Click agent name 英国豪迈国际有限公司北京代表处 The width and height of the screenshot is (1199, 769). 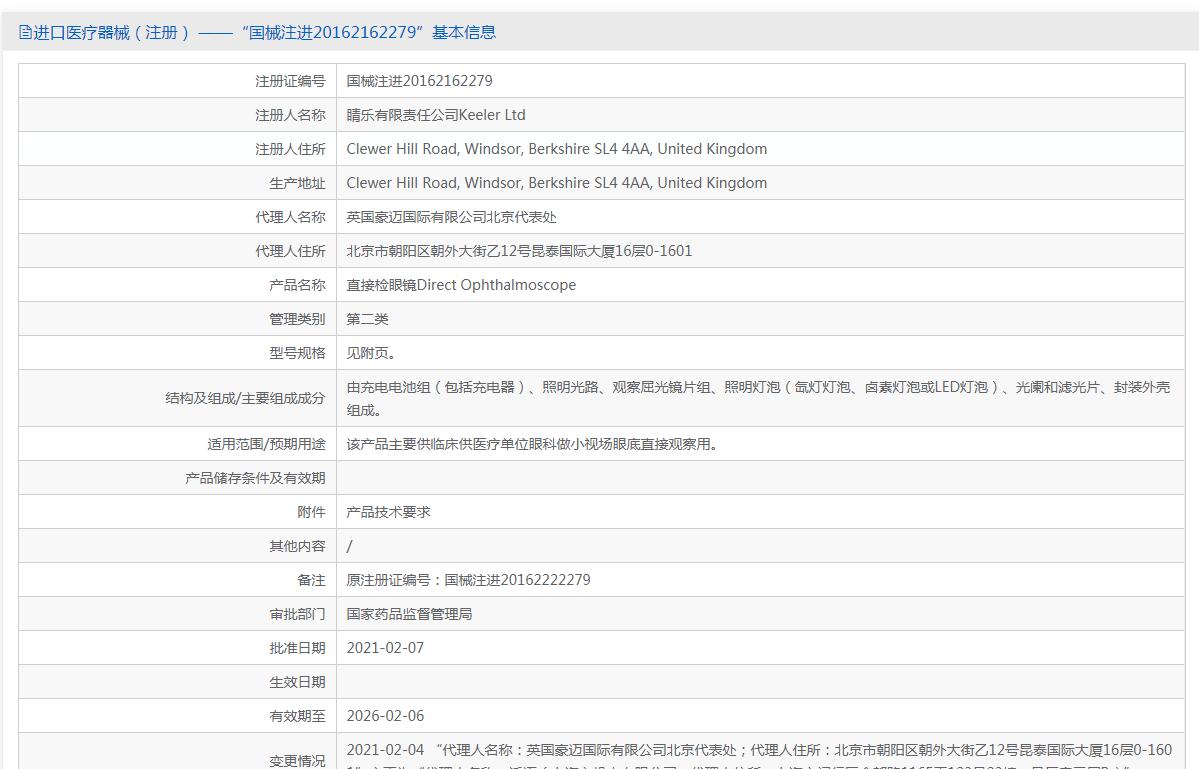click(x=451, y=217)
